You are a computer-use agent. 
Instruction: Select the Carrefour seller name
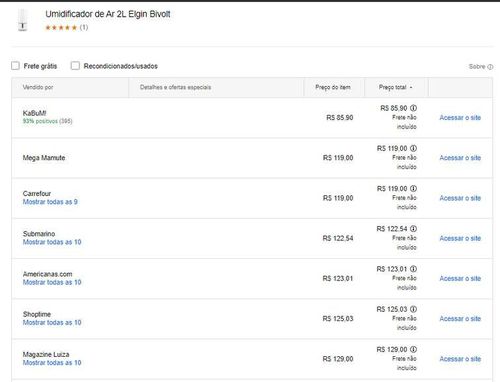click(x=37, y=194)
